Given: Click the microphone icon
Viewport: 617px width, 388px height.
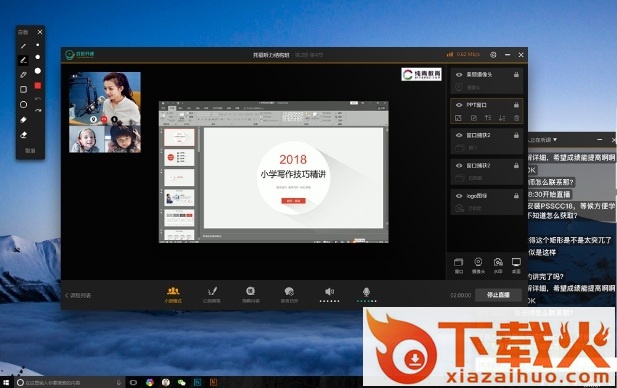Looking at the screenshot, I should tap(366, 291).
